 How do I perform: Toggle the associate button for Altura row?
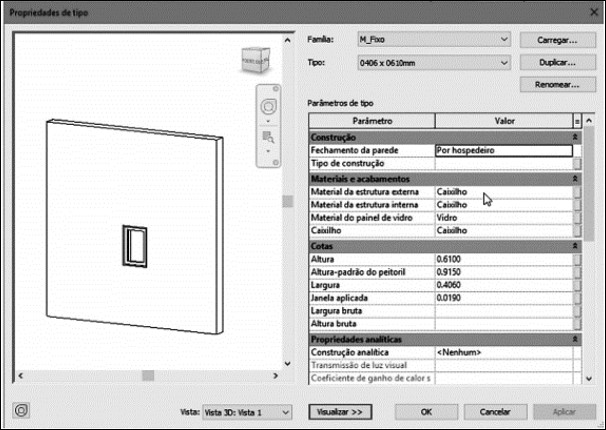(577, 259)
